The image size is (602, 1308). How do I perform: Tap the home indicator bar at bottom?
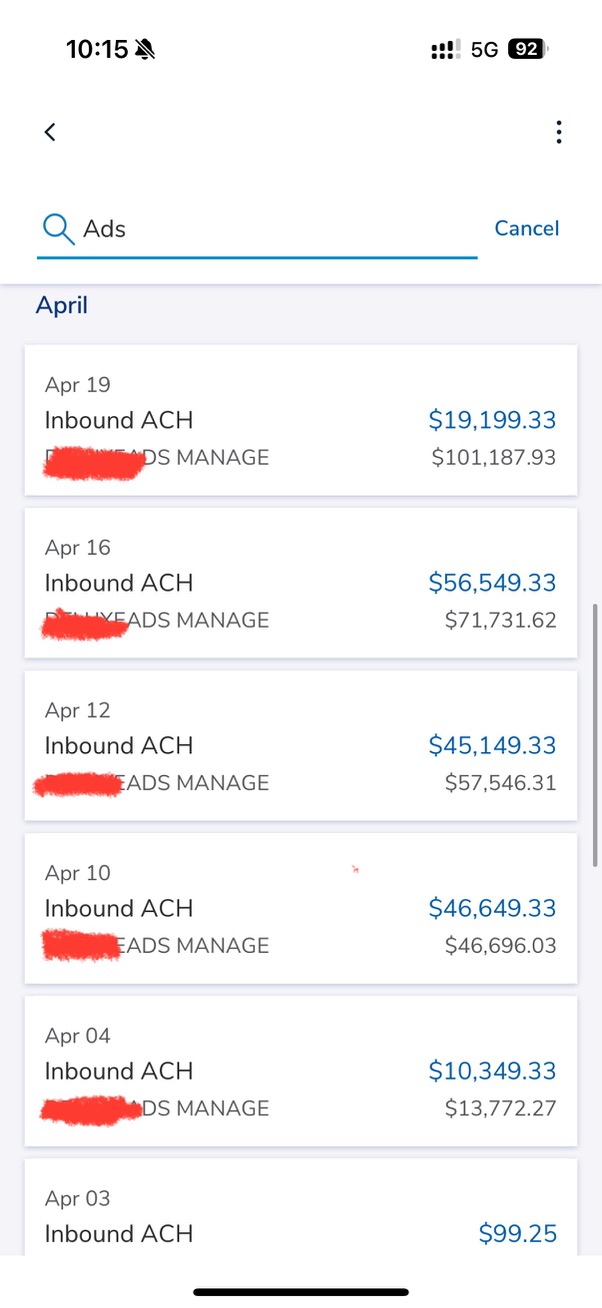(301, 1293)
